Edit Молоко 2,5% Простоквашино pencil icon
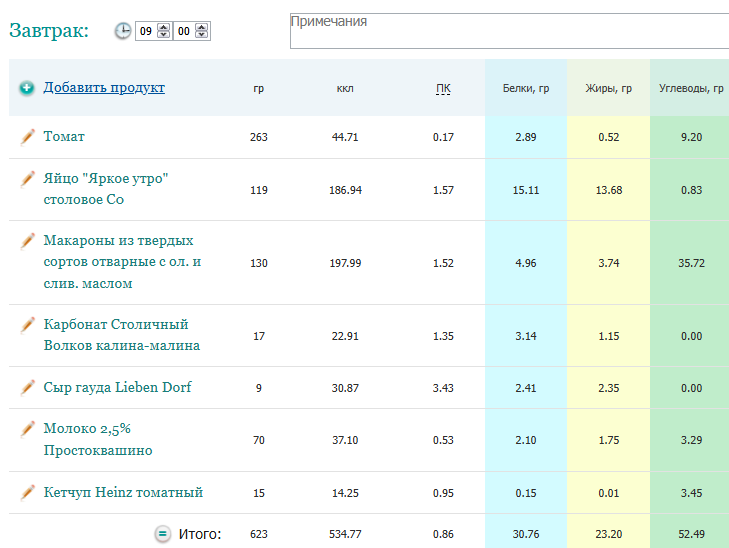 pyautogui.click(x=27, y=429)
